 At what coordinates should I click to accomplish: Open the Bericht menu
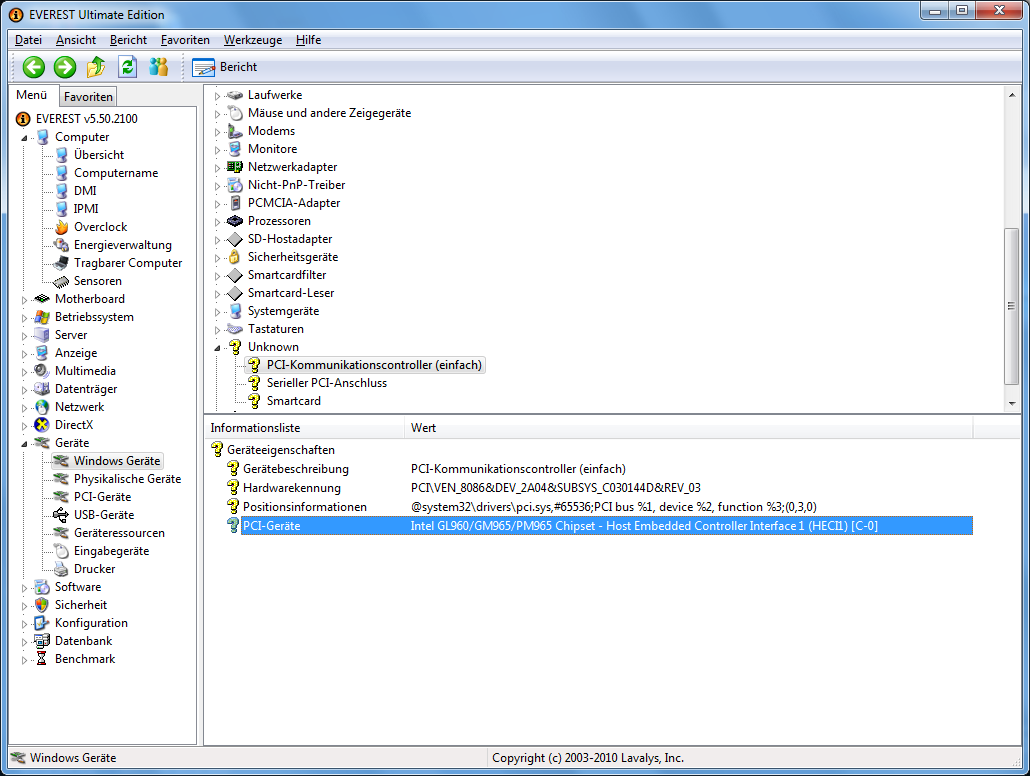(128, 40)
